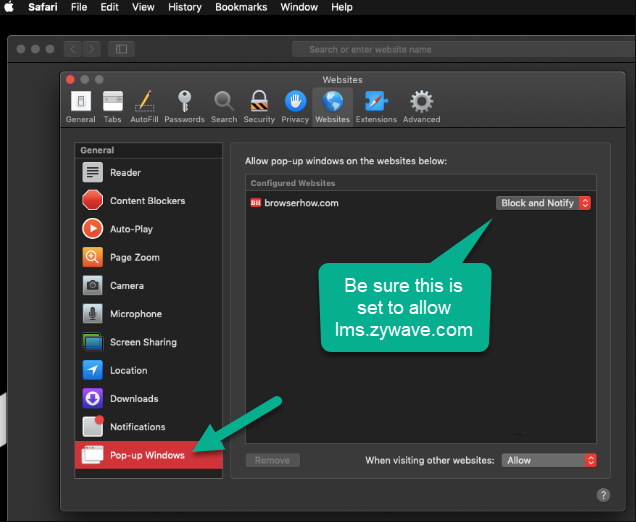Click the Remove button
The image size is (636, 522).
(272, 460)
